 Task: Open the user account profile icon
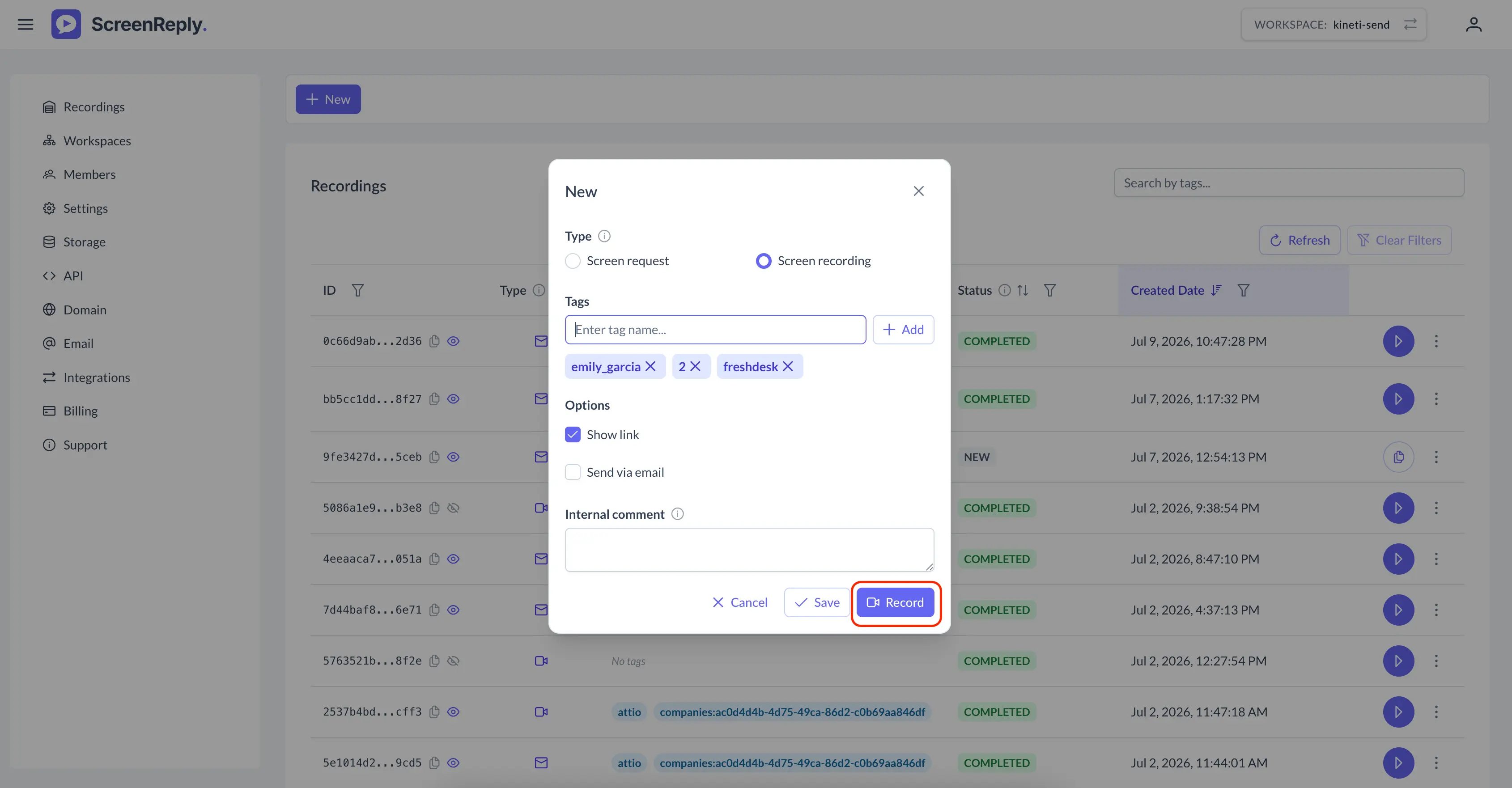[1473, 24]
